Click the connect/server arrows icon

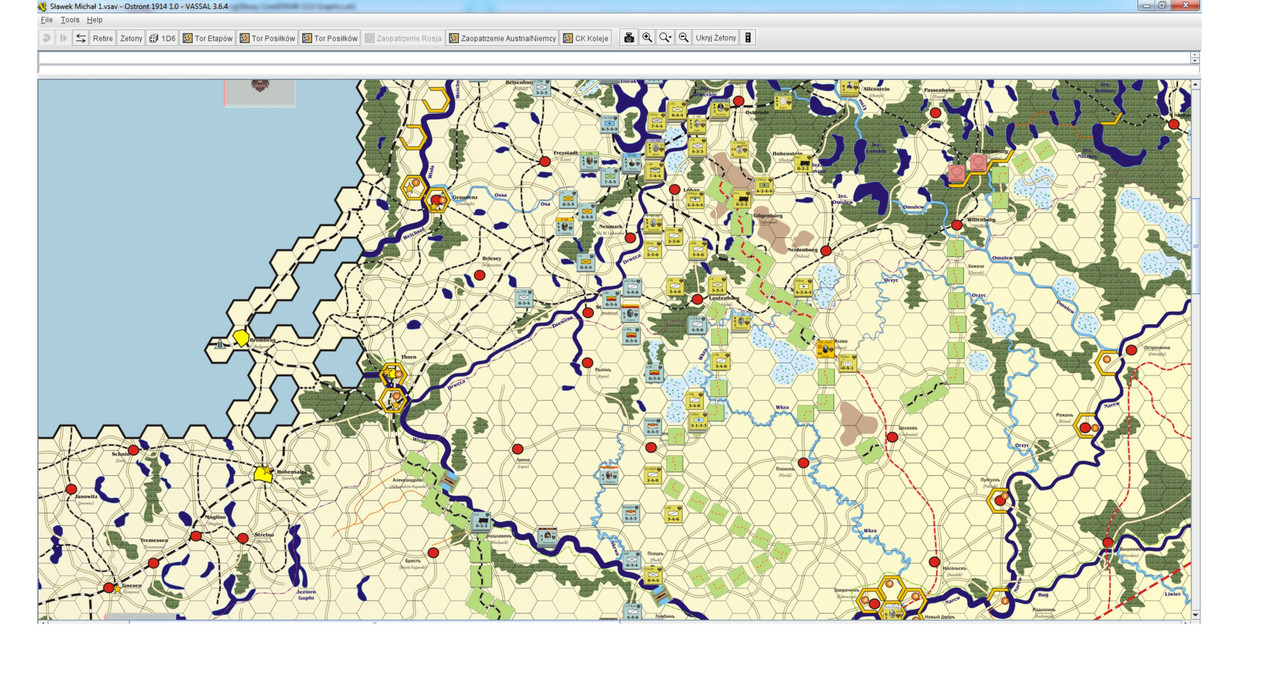tap(81, 38)
